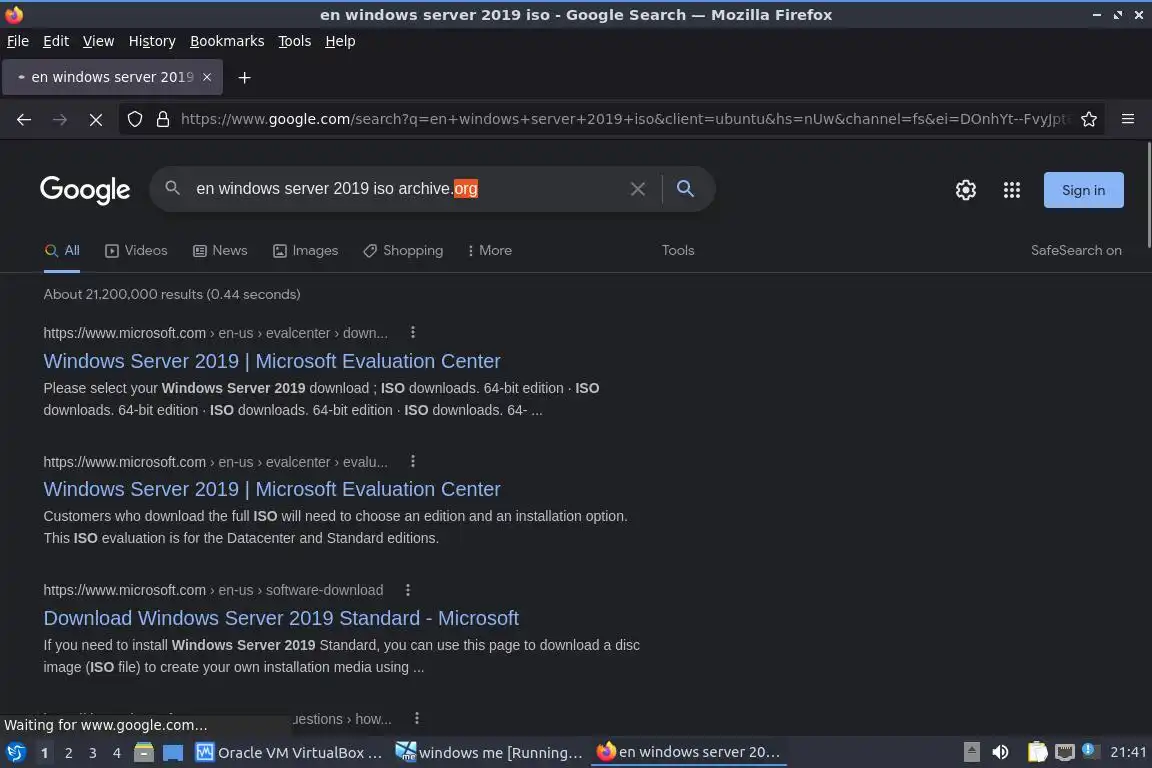Open the Bookmarks menu
1152x768 pixels.
[x=227, y=41]
